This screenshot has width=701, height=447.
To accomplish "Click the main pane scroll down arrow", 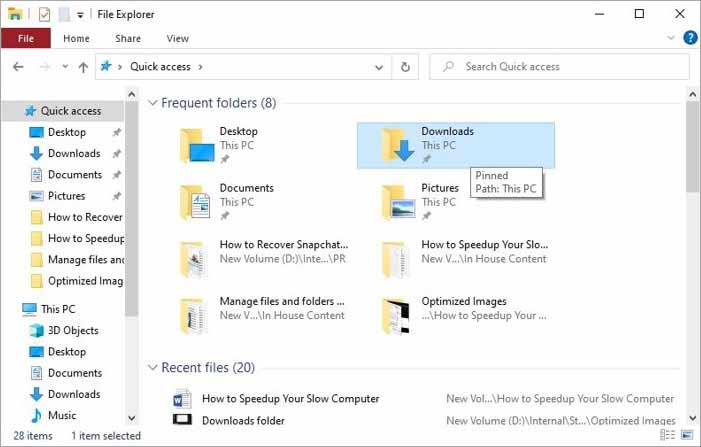I will [x=693, y=418].
